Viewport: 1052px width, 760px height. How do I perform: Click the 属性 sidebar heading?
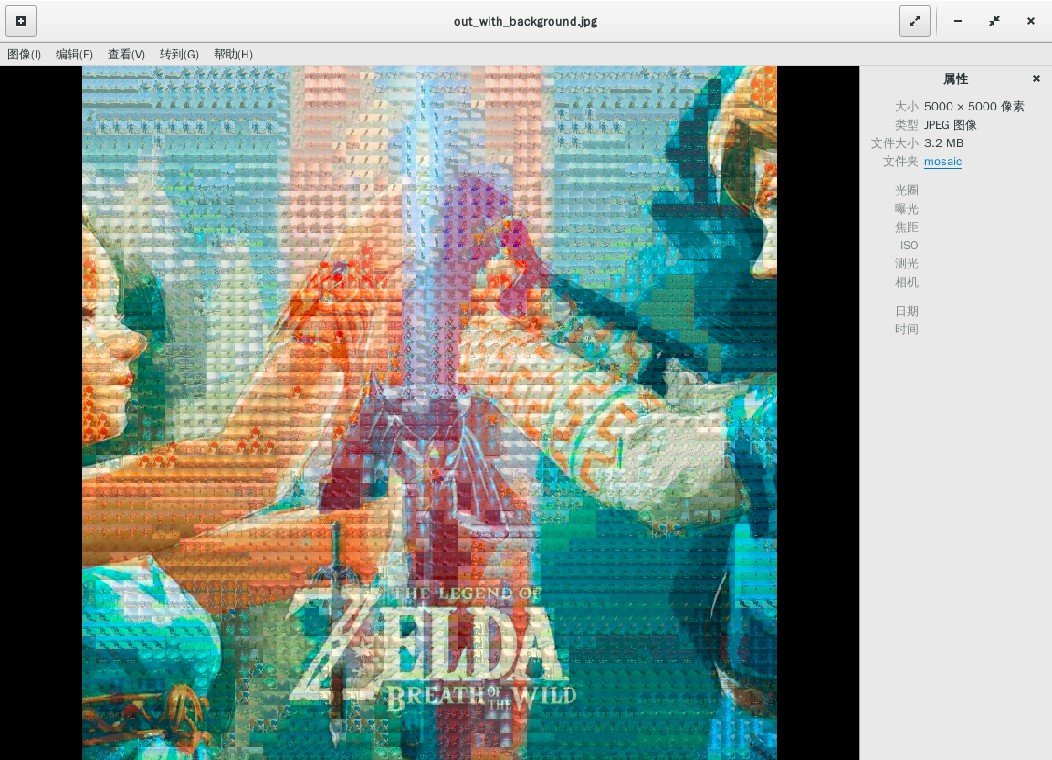(955, 79)
